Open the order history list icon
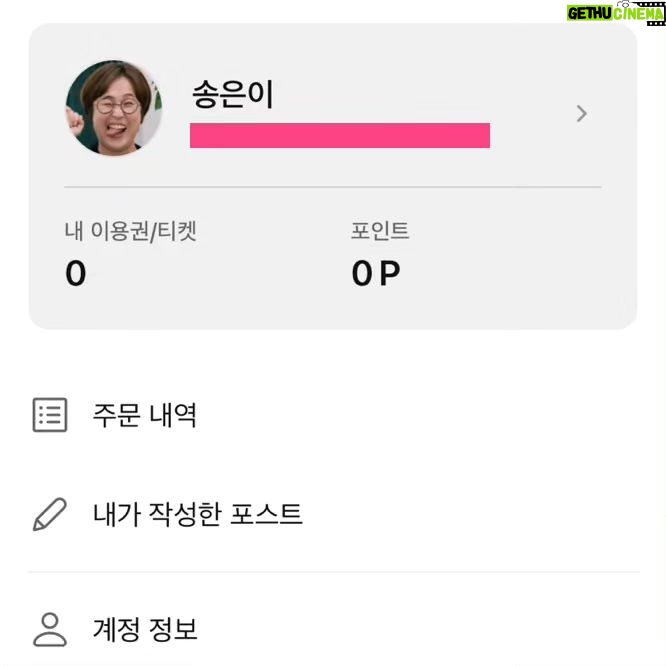Viewport: 666px width, 666px height. 50,415
